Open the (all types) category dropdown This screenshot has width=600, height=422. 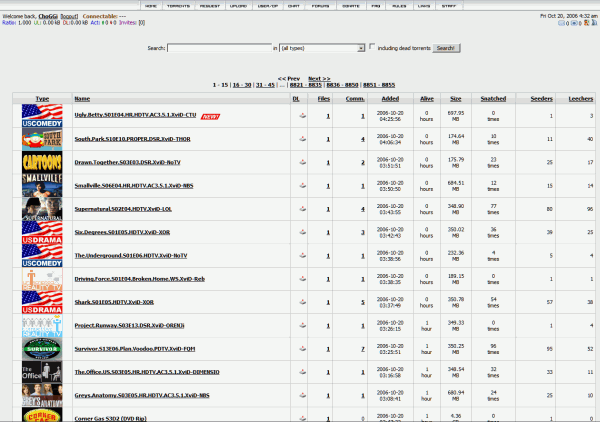(x=322, y=48)
